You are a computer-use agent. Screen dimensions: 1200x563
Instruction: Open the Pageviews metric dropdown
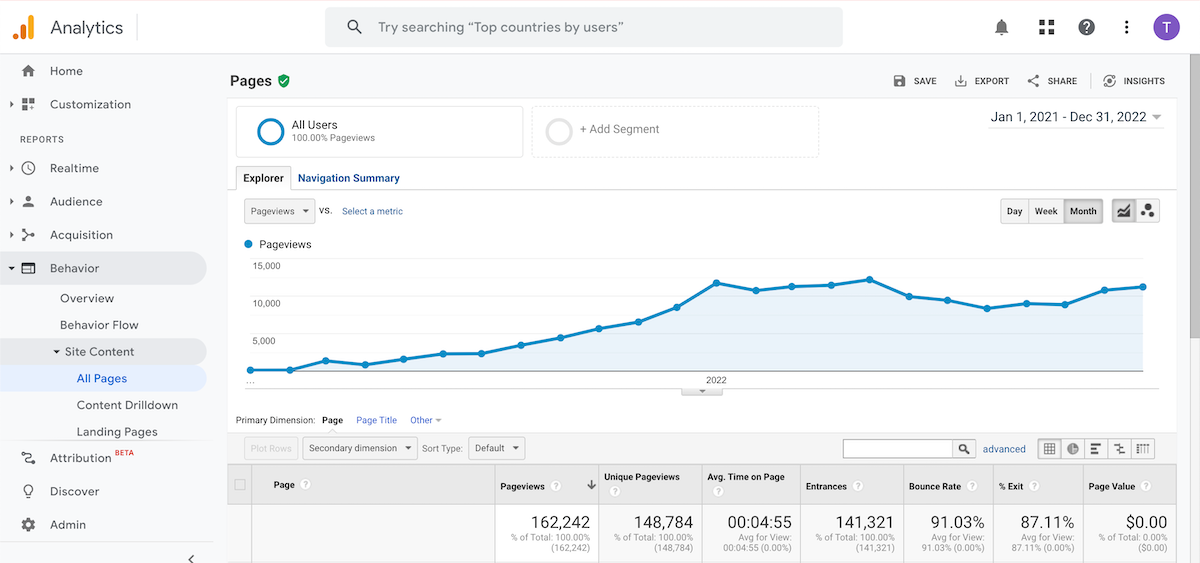pos(279,211)
